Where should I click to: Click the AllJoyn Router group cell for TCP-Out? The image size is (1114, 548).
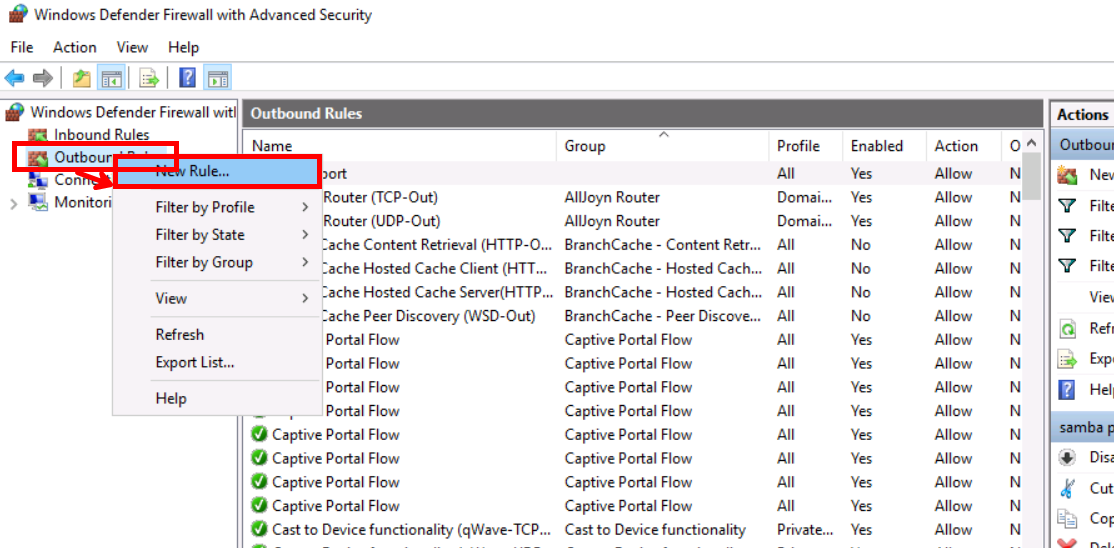click(x=612, y=198)
